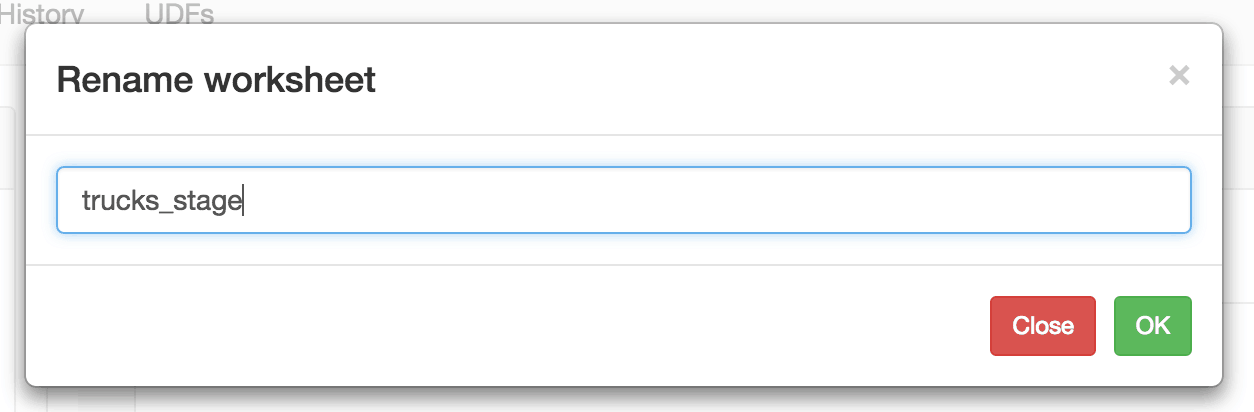Click the word worksheet in the dialog heading
The width and height of the screenshot is (1254, 412).
(290, 79)
